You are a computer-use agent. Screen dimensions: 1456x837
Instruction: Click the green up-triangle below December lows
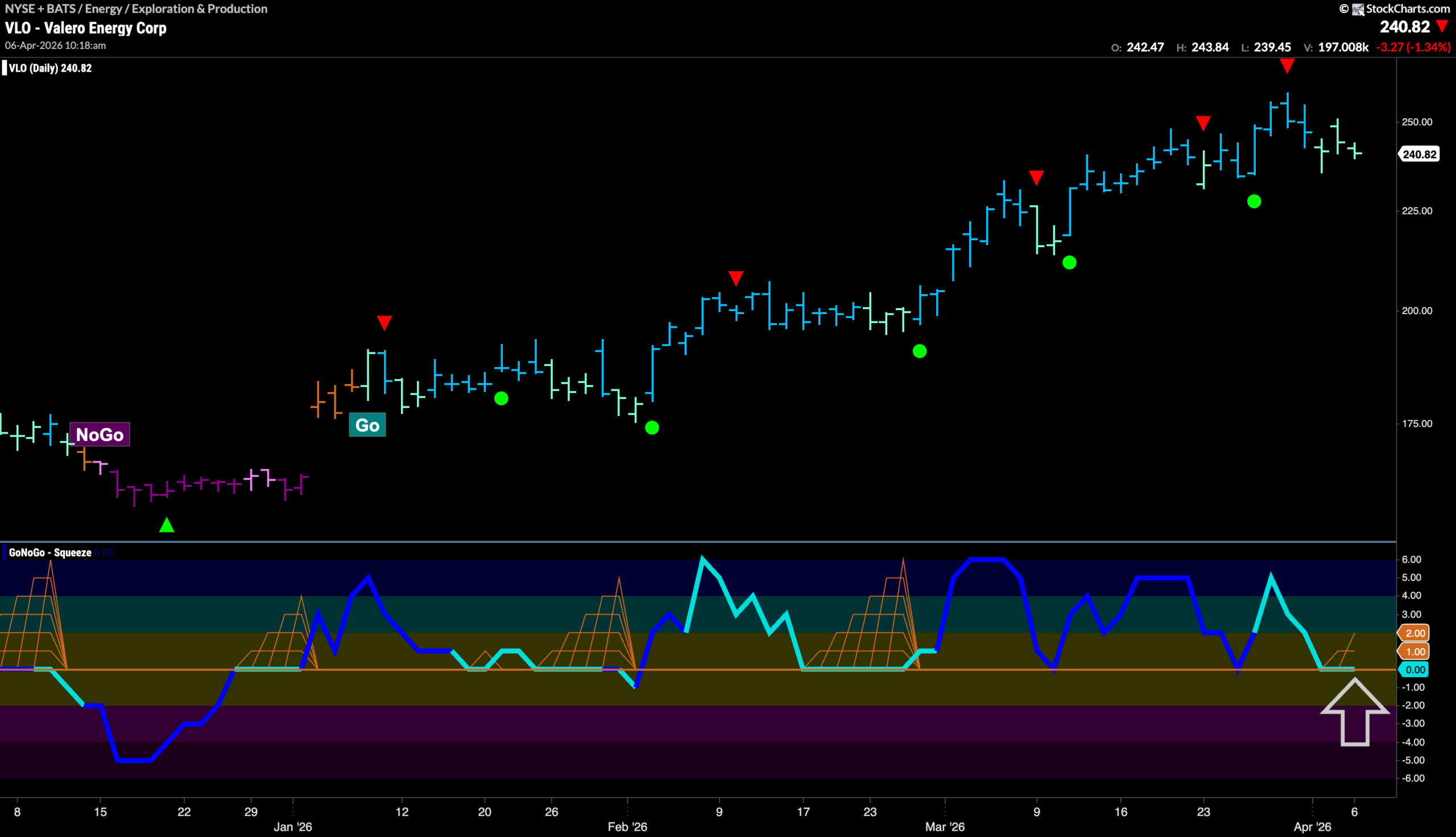[x=167, y=525]
